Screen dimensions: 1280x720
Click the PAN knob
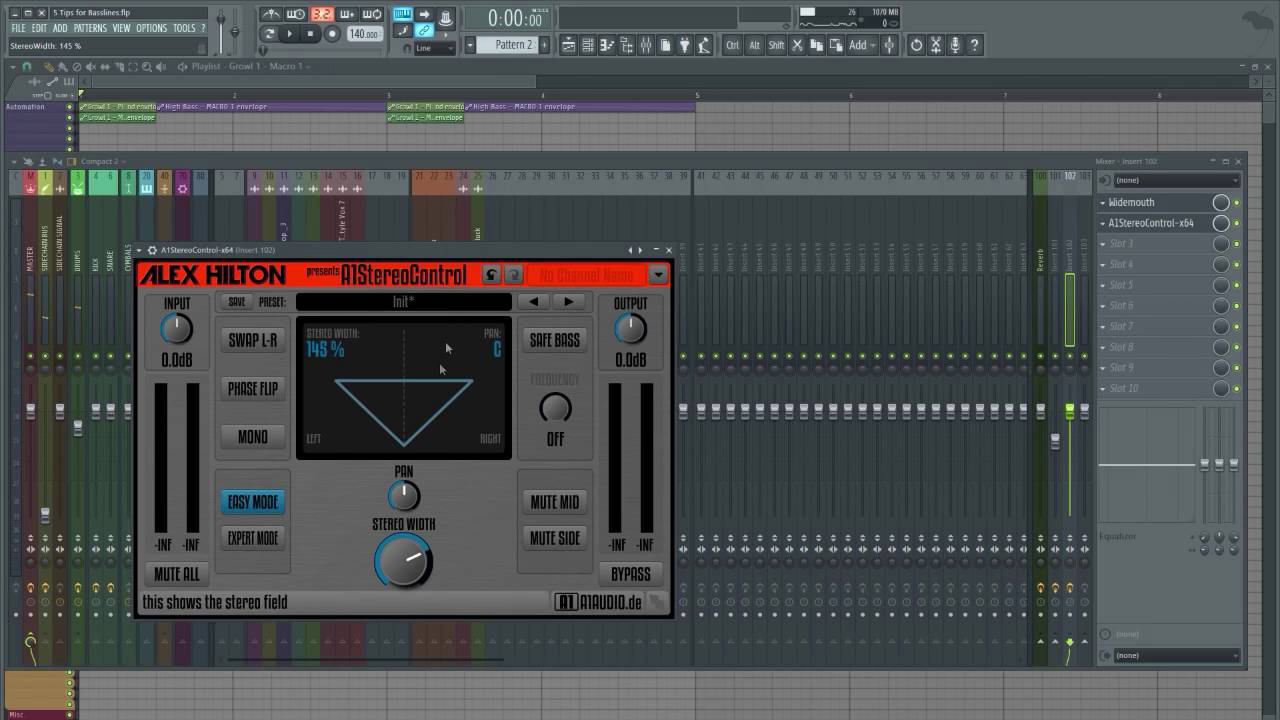tap(403, 495)
